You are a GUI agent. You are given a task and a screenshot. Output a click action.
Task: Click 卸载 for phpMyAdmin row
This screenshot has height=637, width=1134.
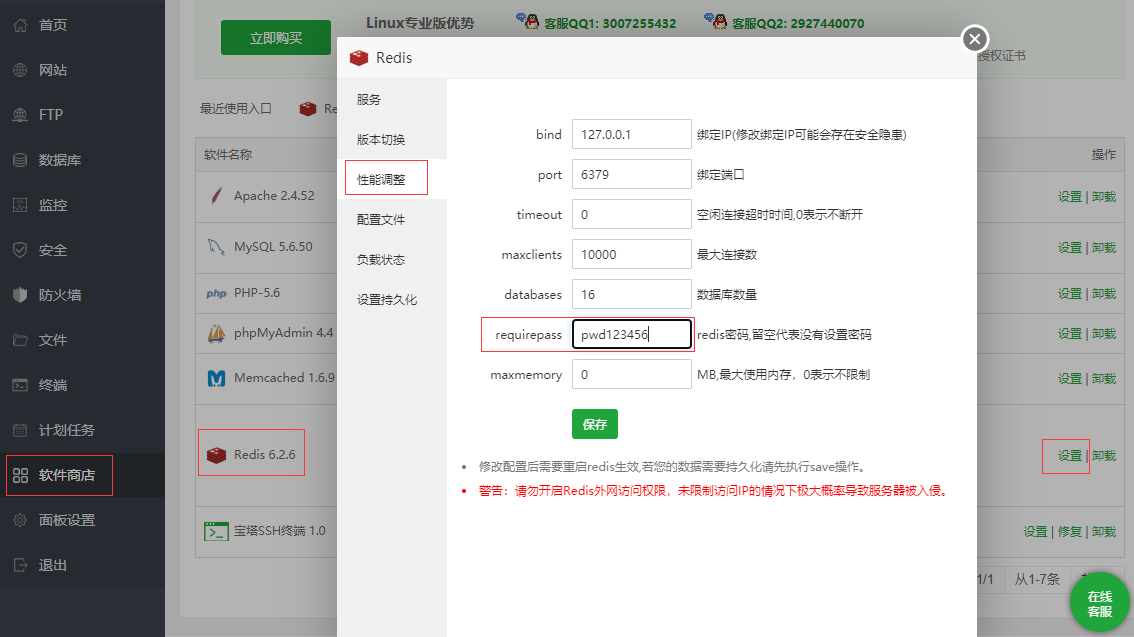point(1104,334)
